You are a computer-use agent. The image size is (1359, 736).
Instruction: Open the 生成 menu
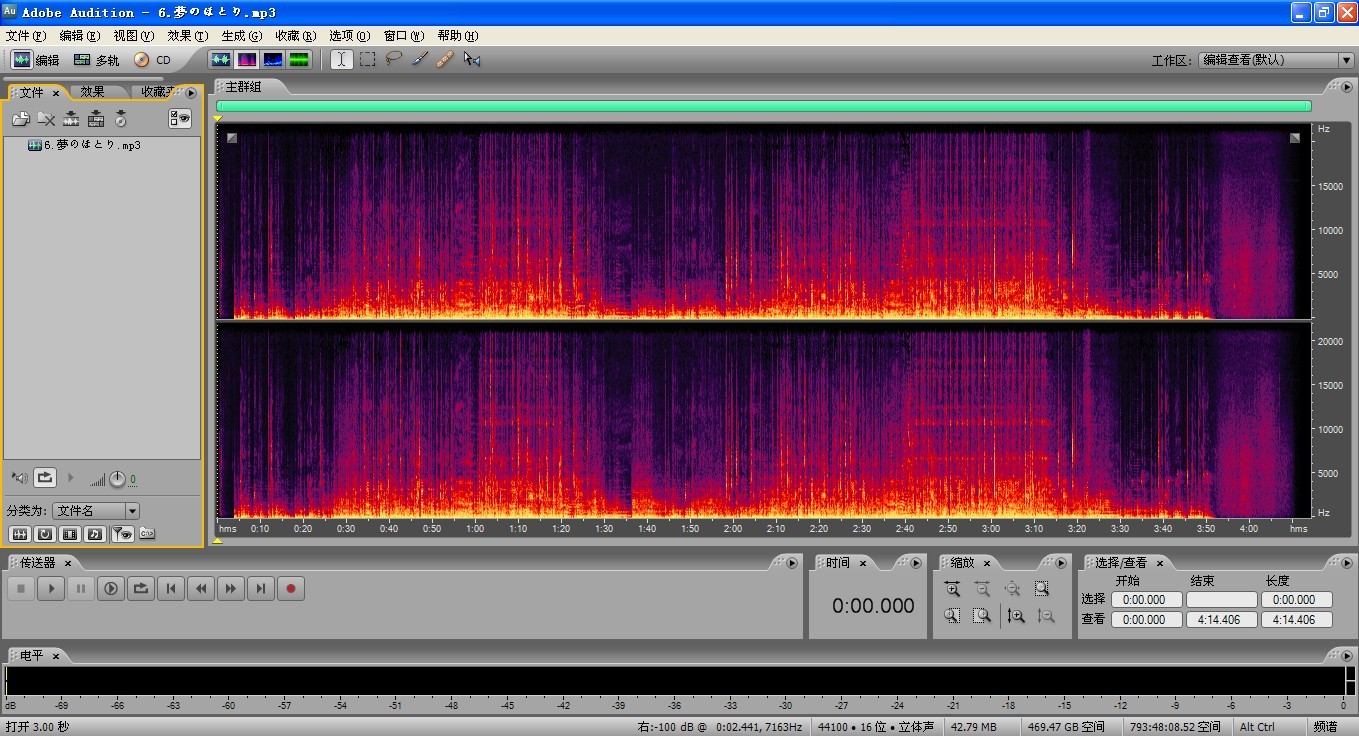click(x=241, y=35)
